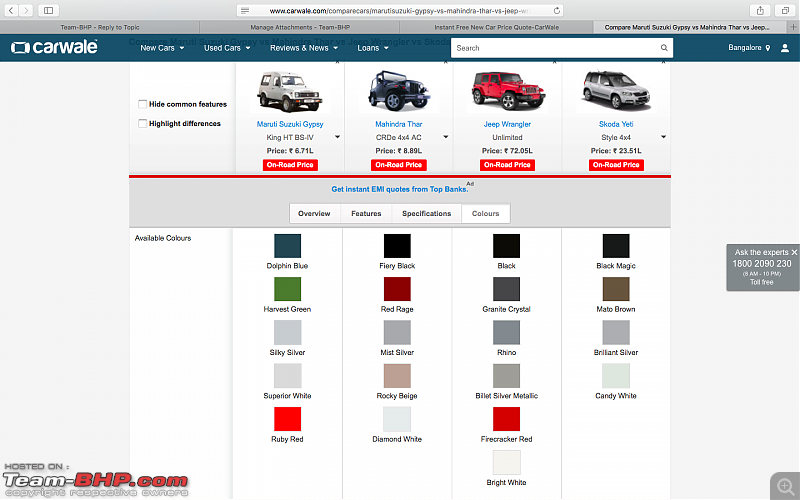Expand the New Cars menu

[x=162, y=48]
